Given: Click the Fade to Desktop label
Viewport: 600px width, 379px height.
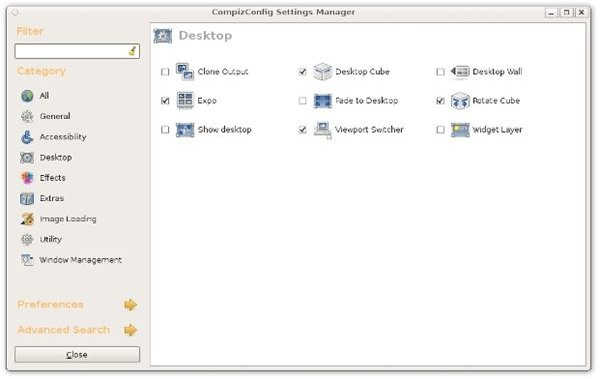Looking at the screenshot, I should point(367,101).
